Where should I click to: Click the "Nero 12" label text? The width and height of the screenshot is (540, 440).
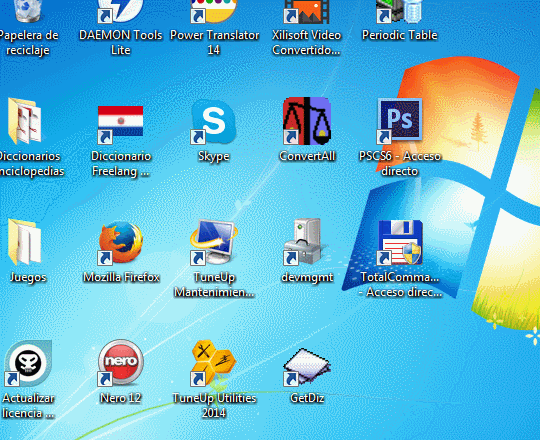tap(121, 398)
